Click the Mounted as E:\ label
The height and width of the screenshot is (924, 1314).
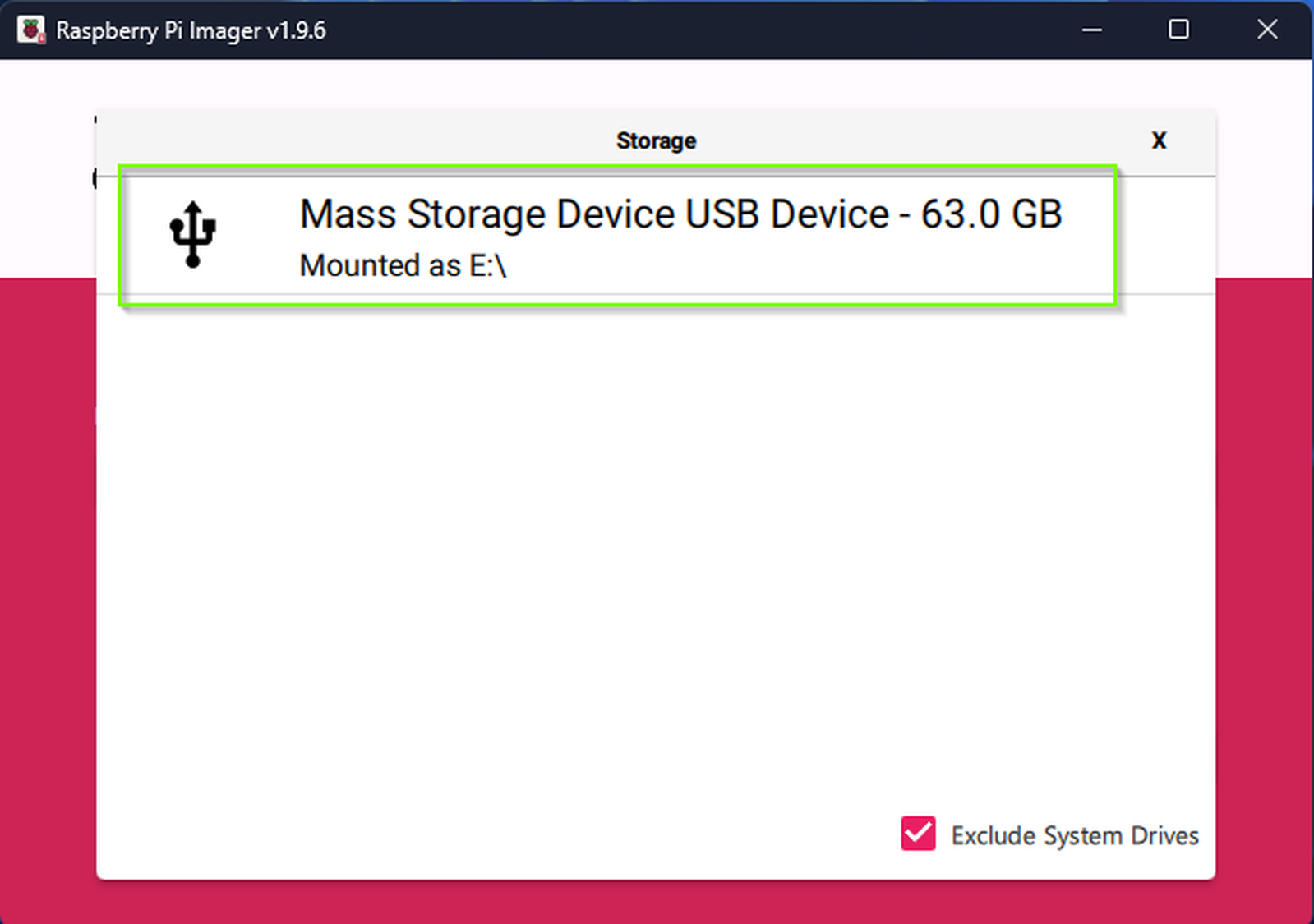tap(403, 265)
